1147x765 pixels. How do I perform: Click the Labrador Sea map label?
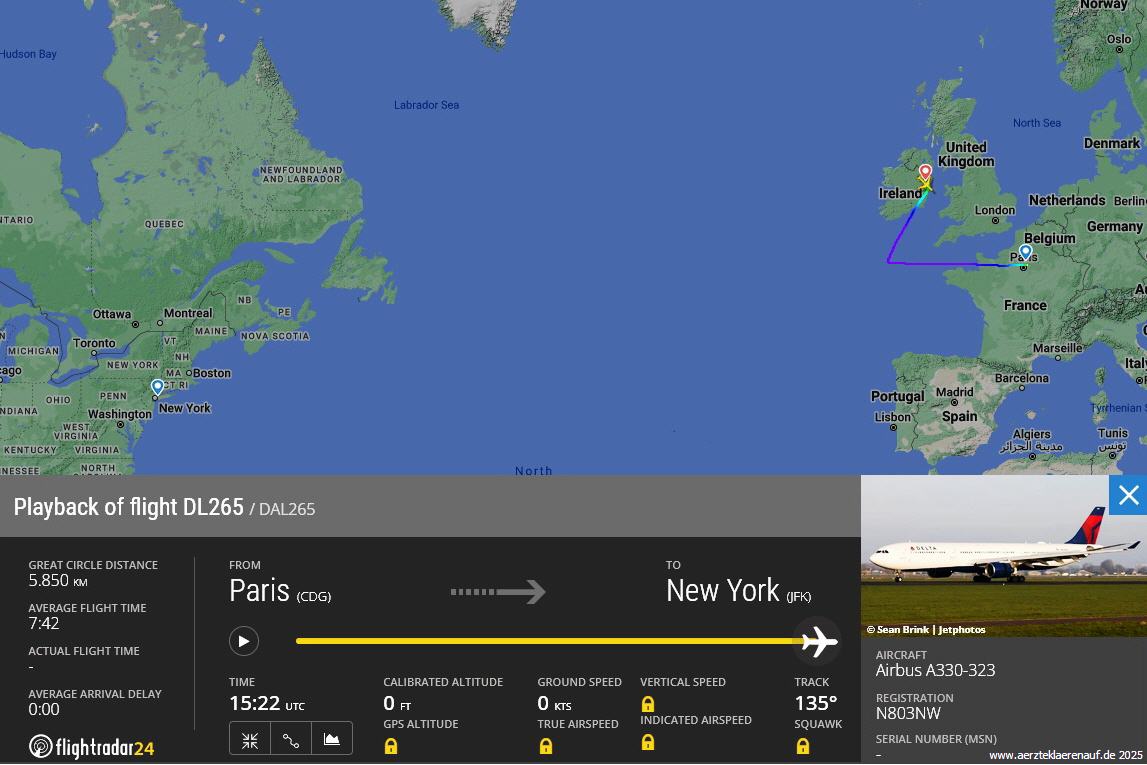click(426, 105)
